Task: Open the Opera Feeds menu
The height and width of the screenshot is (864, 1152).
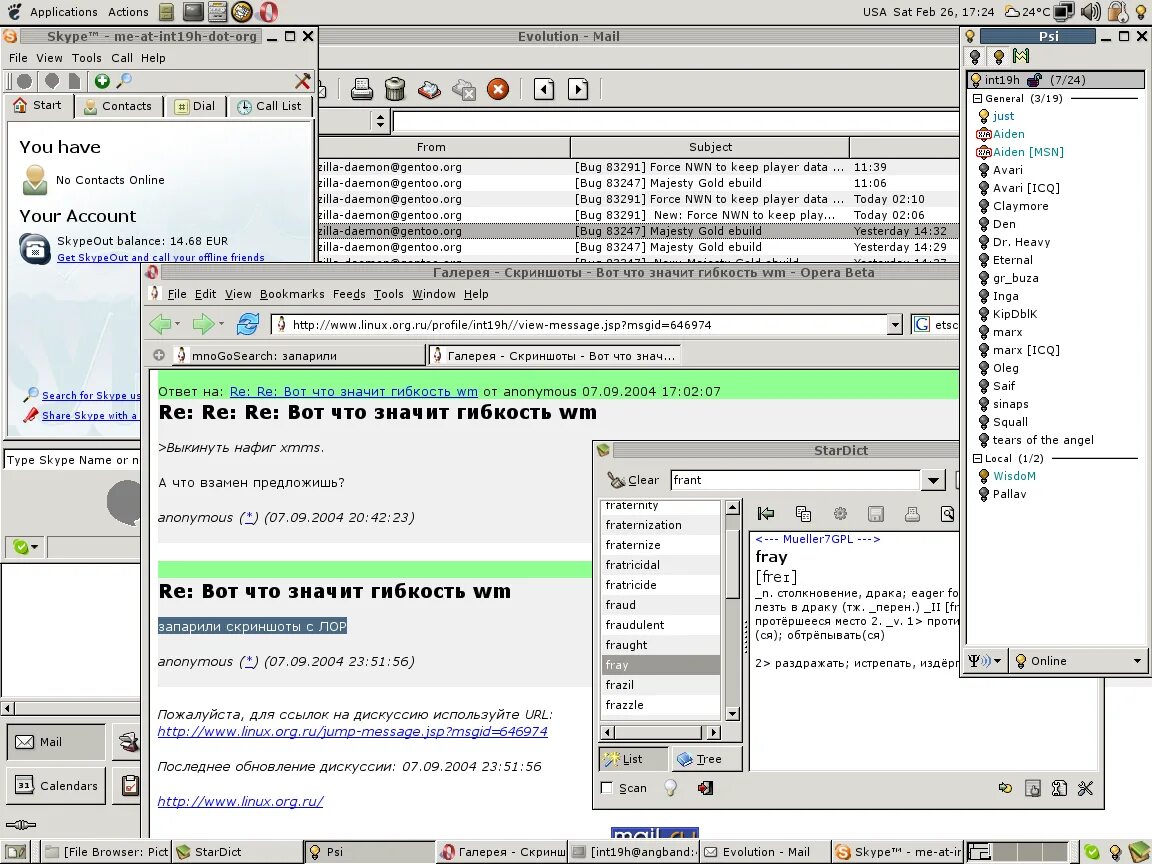Action: pyautogui.click(x=349, y=294)
